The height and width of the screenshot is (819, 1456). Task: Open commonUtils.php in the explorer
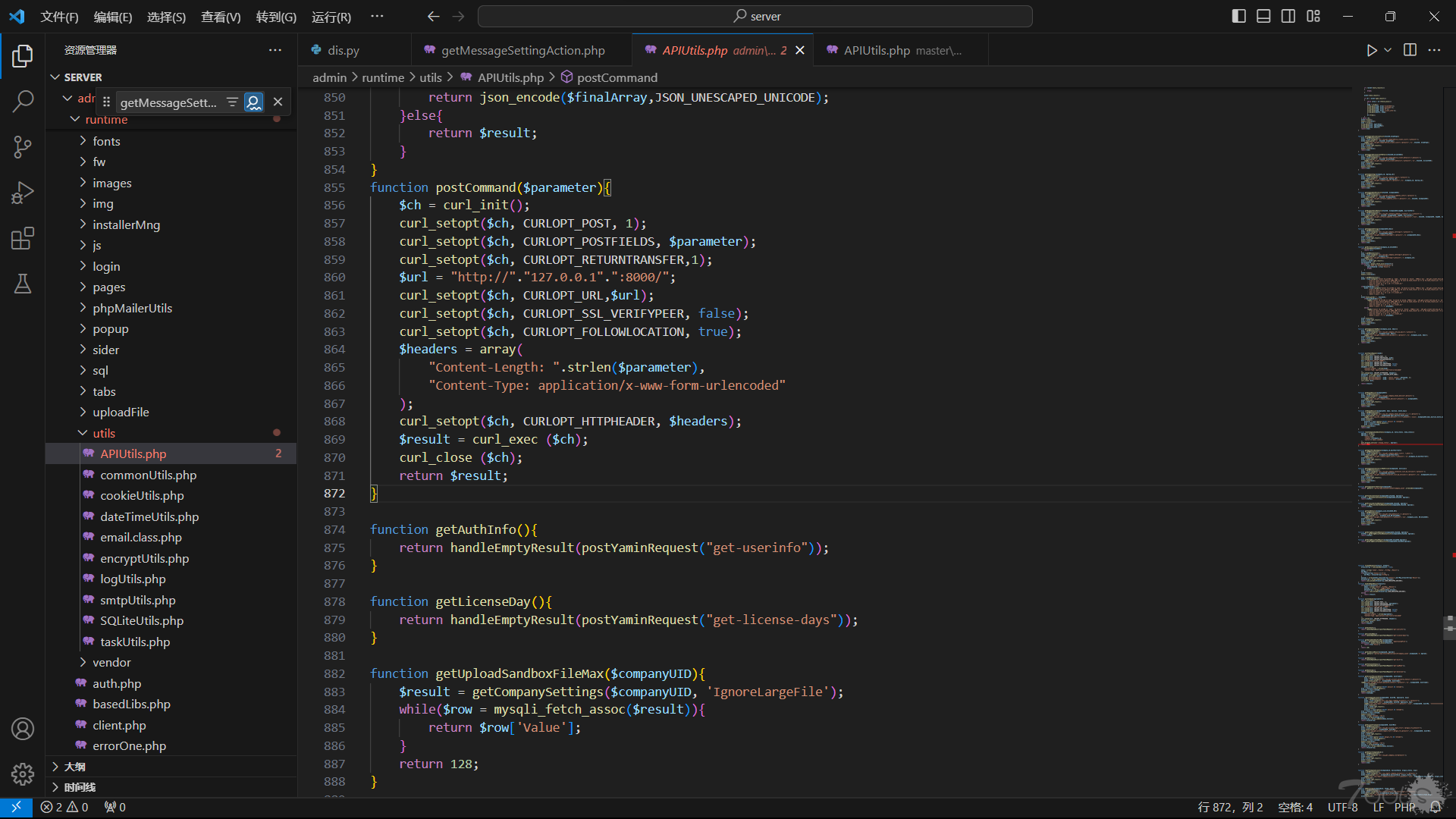point(148,475)
